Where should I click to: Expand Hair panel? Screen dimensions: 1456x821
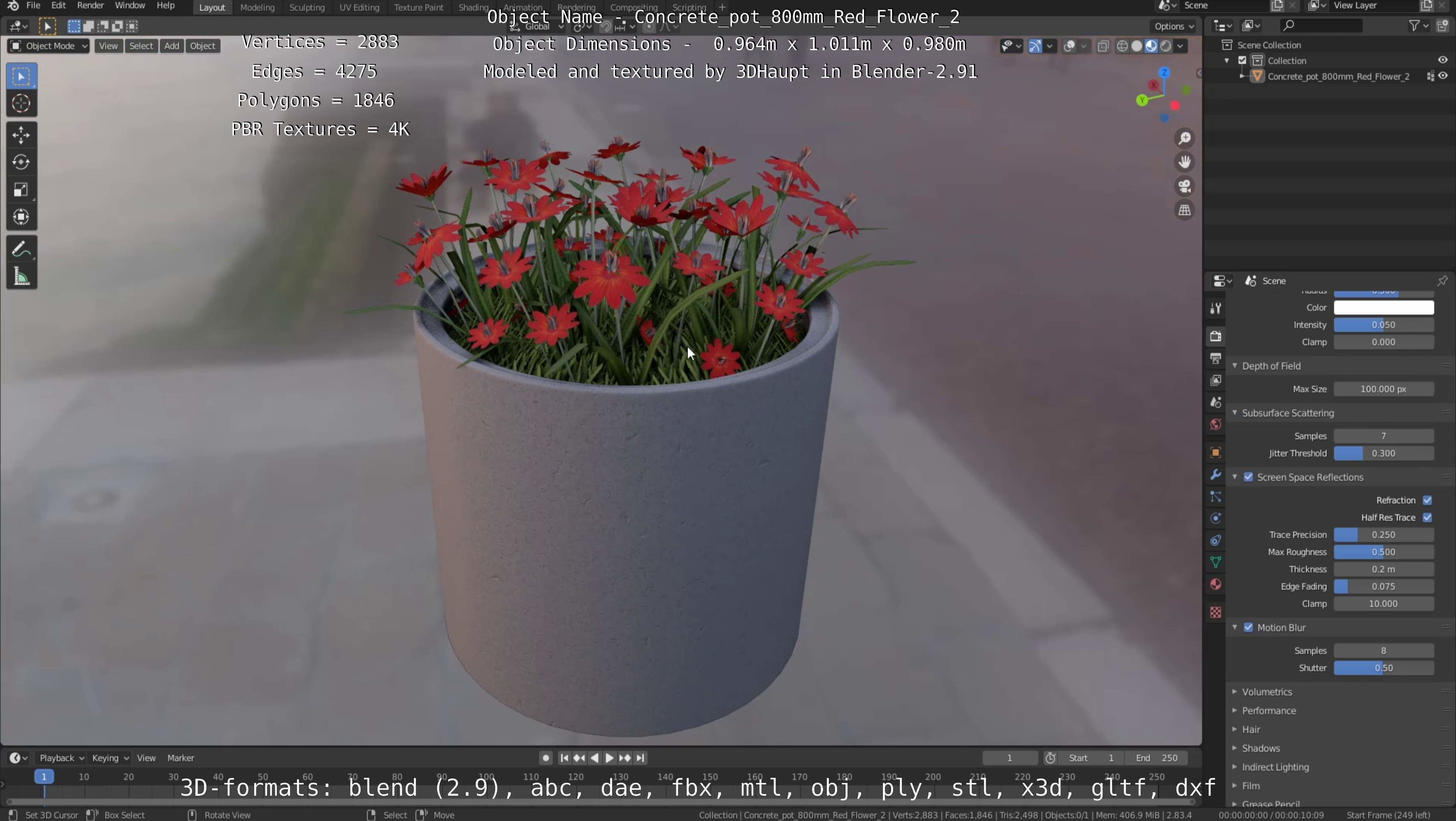point(1251,730)
